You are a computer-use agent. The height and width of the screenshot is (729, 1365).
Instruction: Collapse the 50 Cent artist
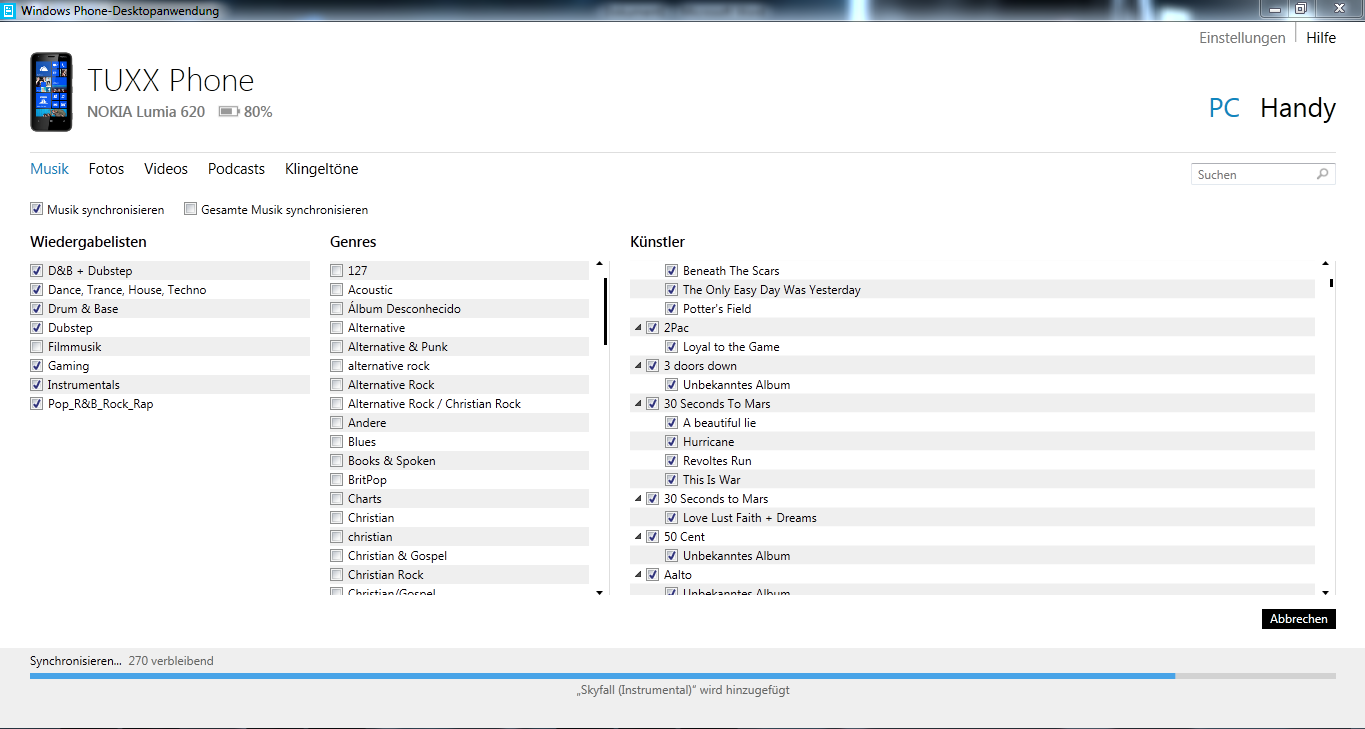tap(638, 537)
